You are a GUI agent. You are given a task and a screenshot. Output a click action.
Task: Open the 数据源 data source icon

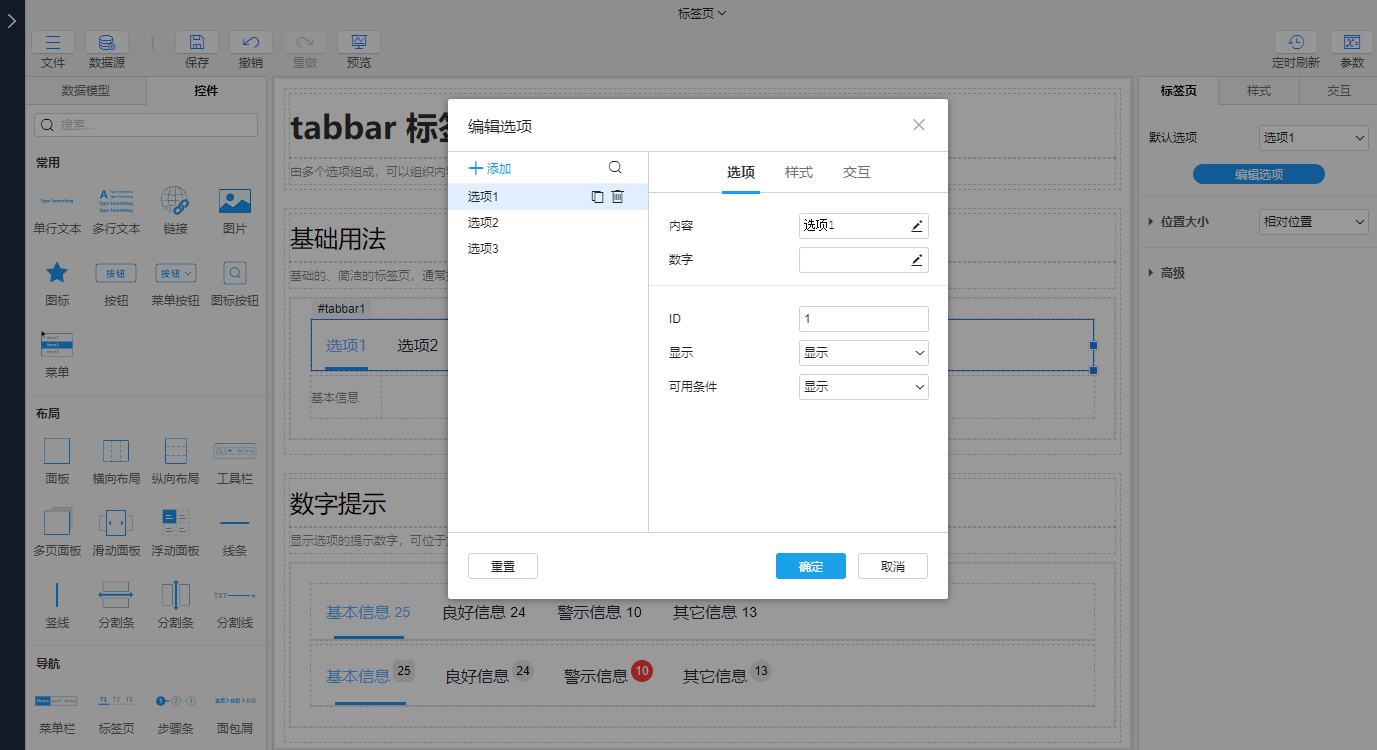(x=107, y=42)
